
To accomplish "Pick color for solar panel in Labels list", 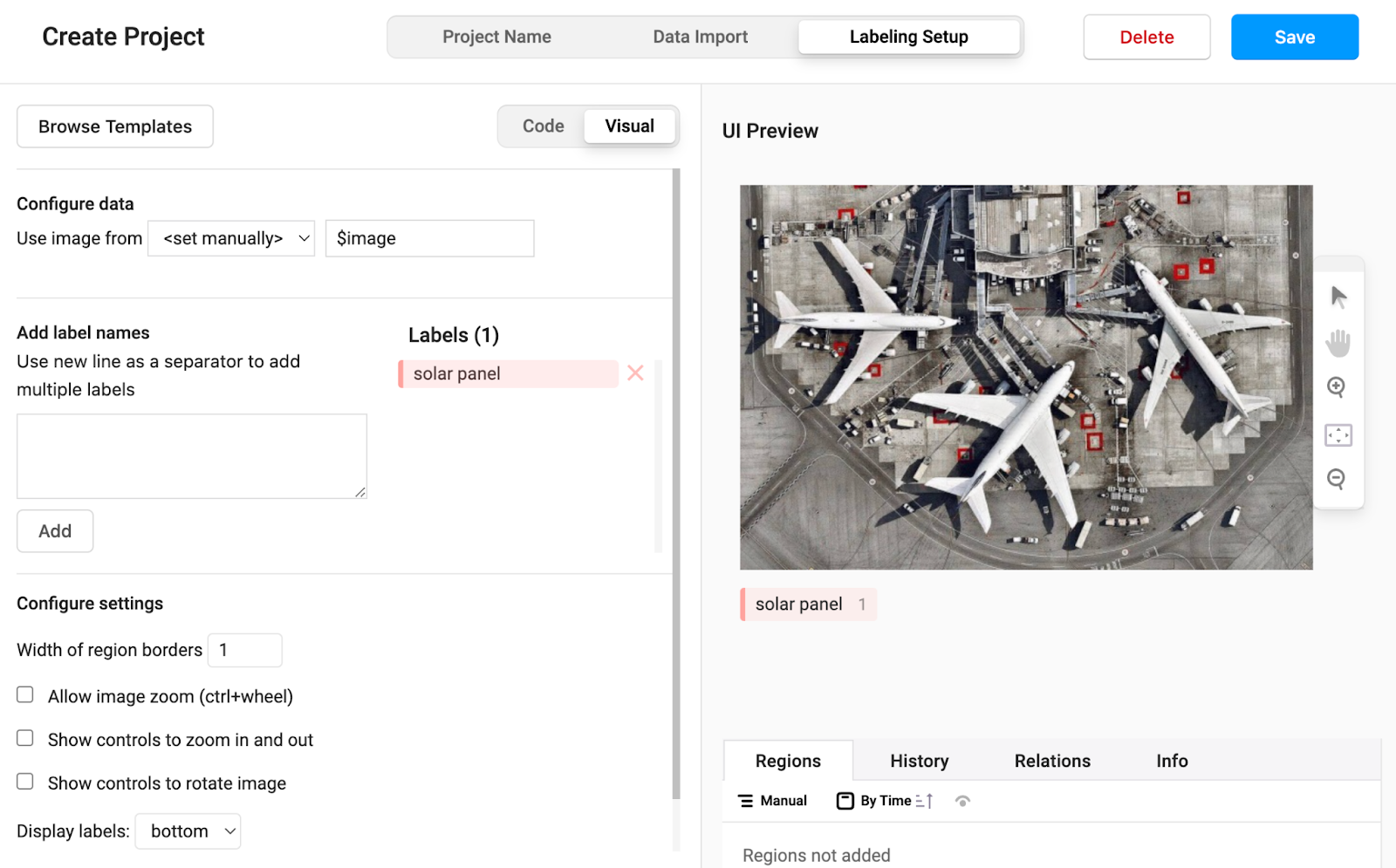I will tap(401, 373).
